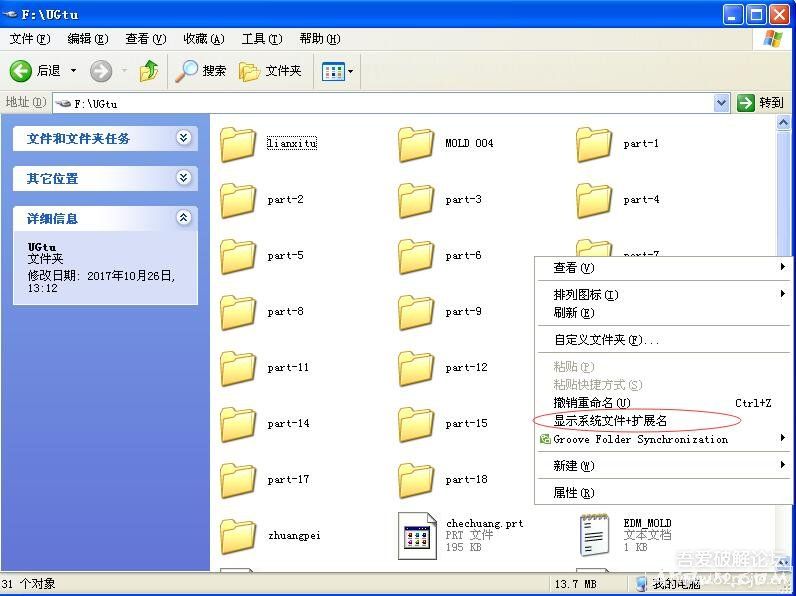
Task: Expand the 其它位置 panel
Action: 183,178
